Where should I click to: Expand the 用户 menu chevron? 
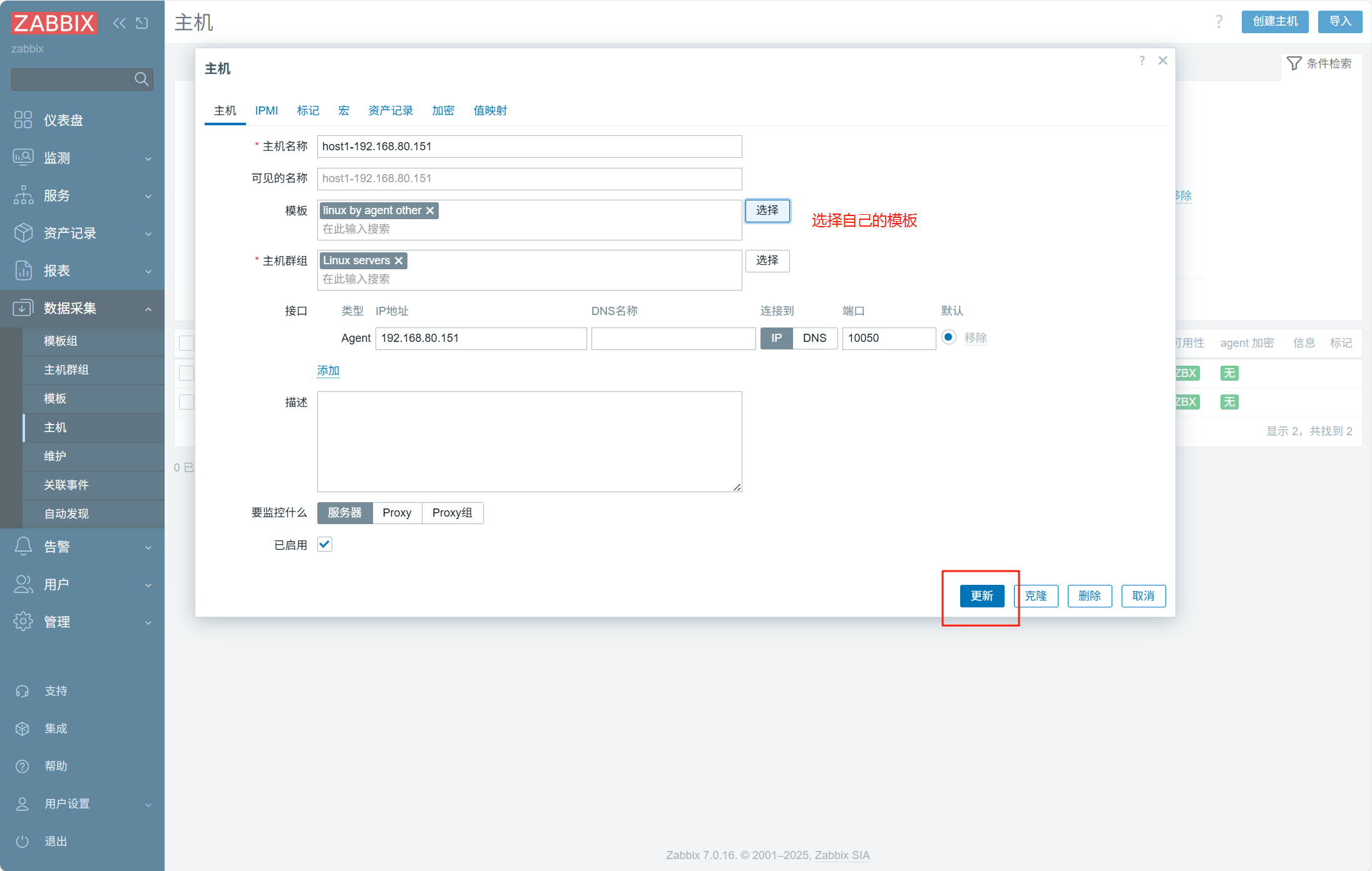tap(148, 585)
